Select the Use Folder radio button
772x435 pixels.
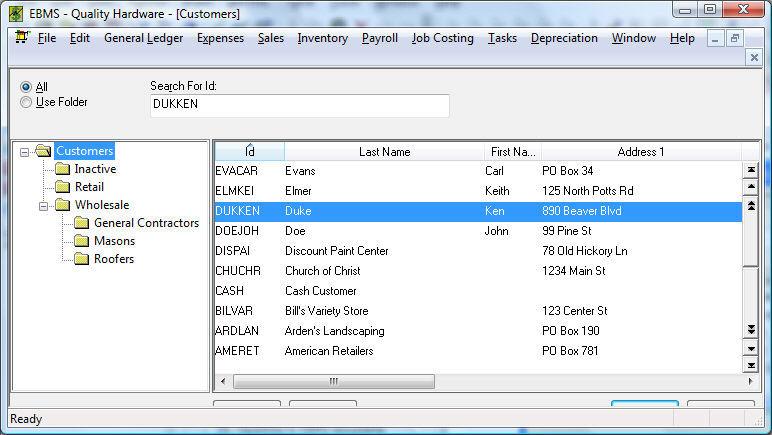click(26, 102)
